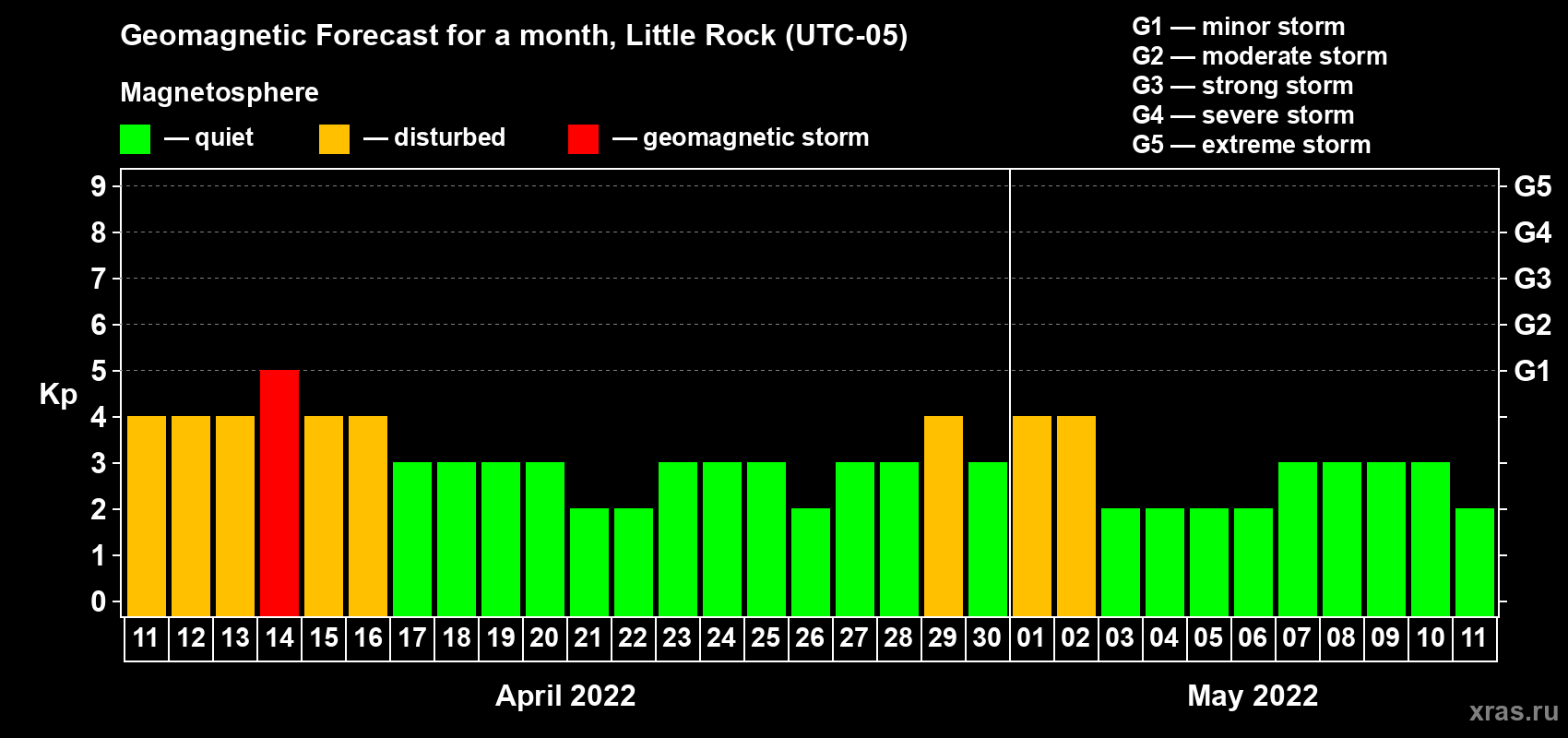The image size is (1568, 738).
Task: Select the orange bar for April 11
Action: 147,516
